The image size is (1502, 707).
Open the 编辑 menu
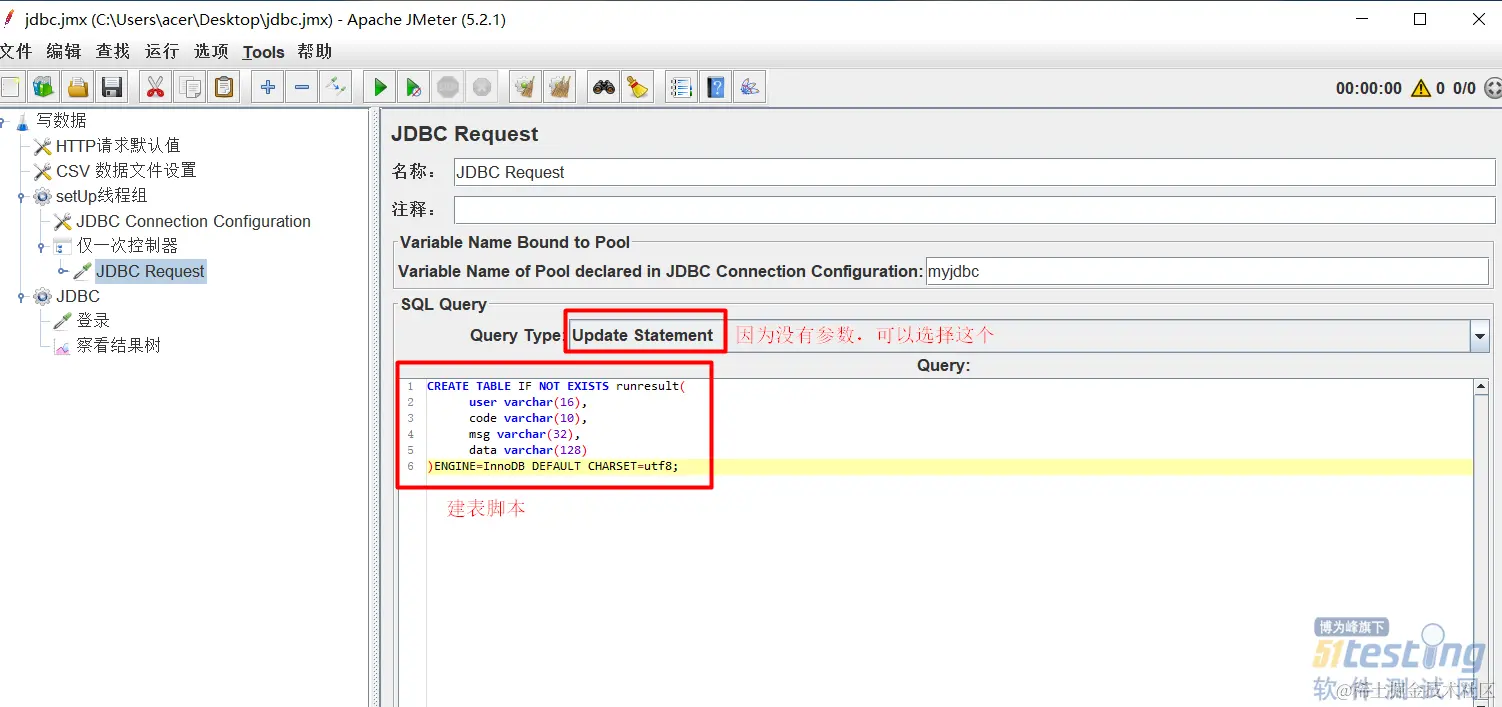pos(64,51)
